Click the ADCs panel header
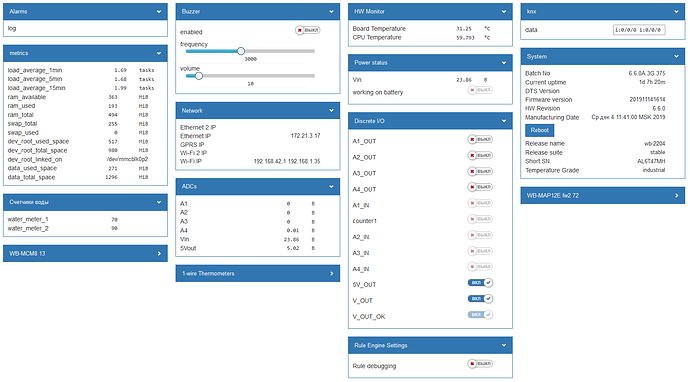Viewport: 690px width, 382px height. click(x=258, y=187)
